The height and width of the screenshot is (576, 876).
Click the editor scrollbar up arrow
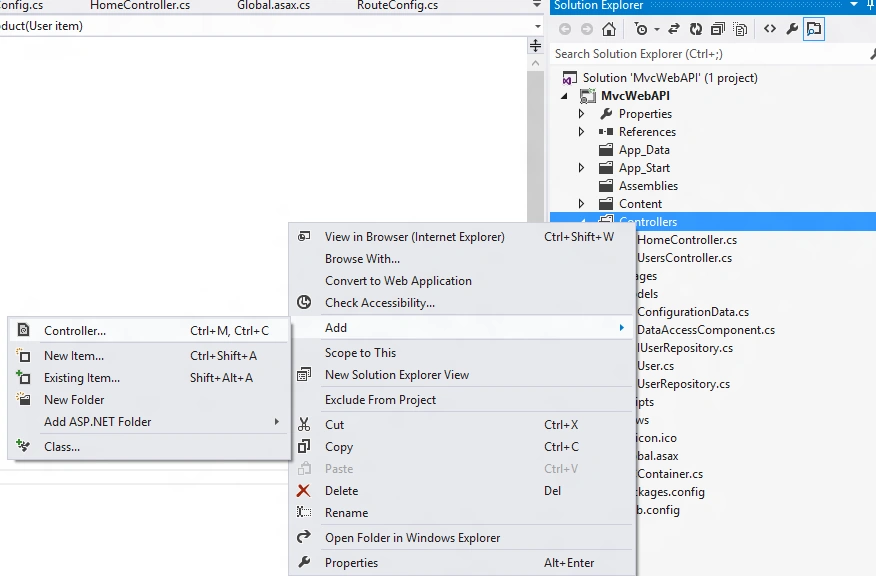click(535, 63)
